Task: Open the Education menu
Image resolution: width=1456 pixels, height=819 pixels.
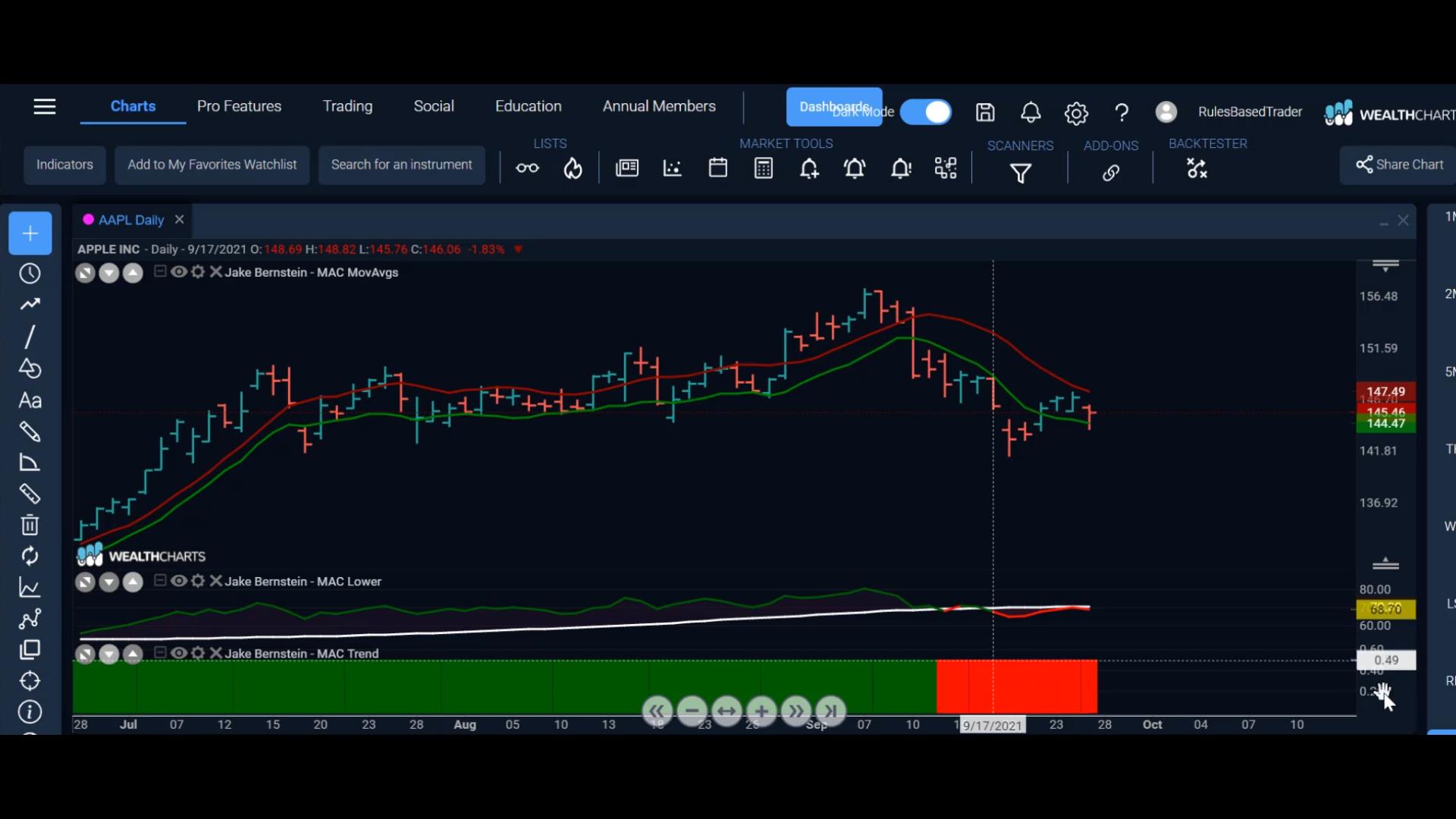Action: [529, 106]
